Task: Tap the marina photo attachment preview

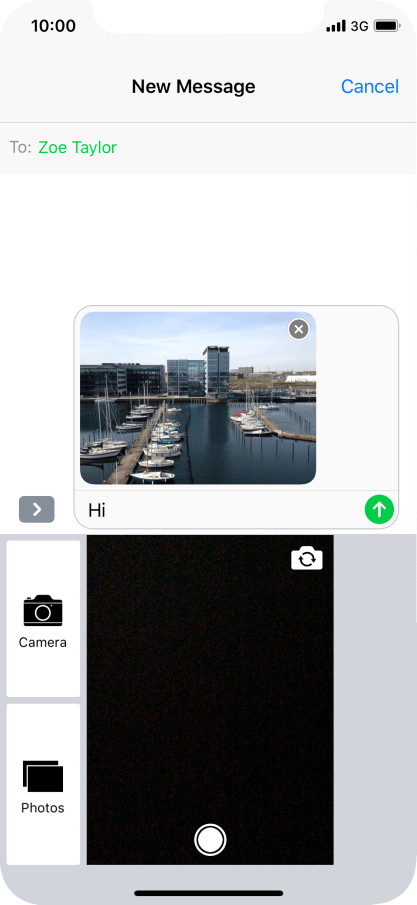Action: [198, 398]
